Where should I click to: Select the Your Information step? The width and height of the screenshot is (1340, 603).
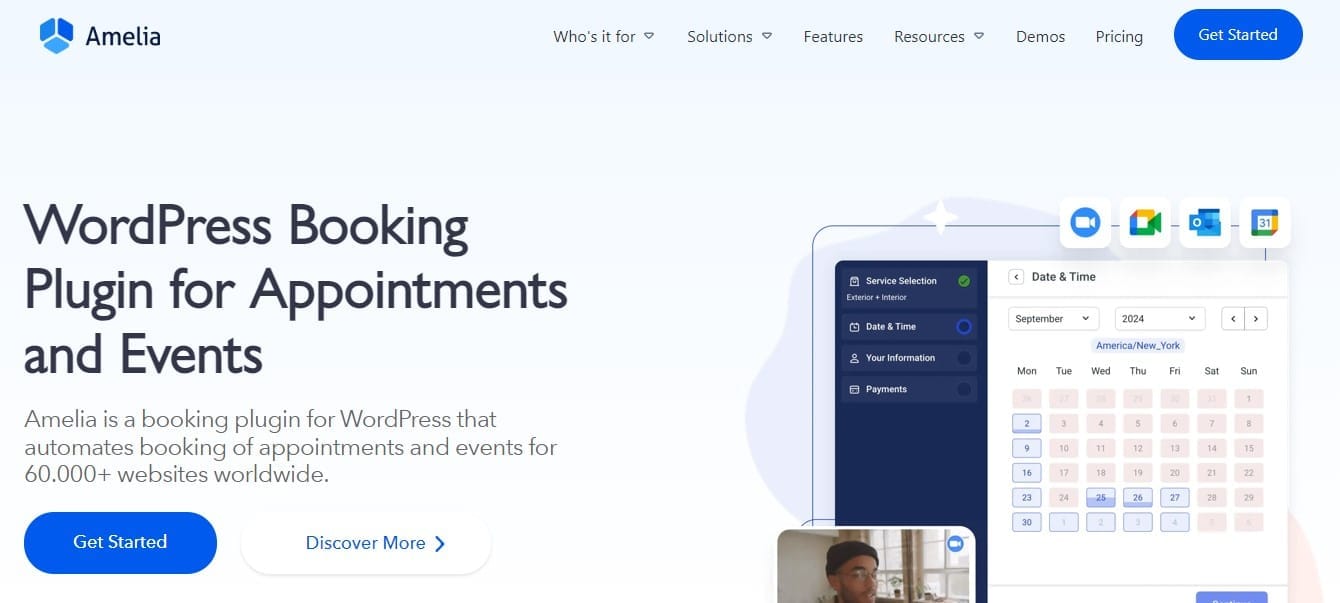[908, 358]
